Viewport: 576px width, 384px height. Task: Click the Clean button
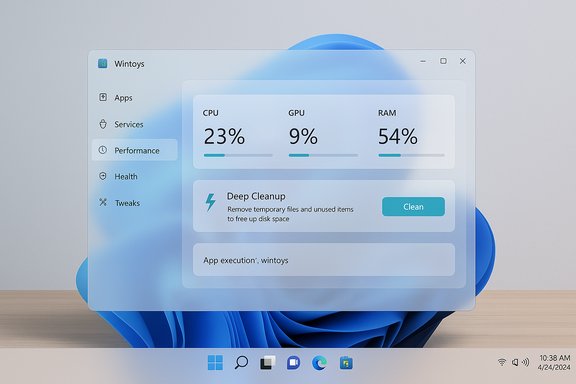tap(413, 207)
